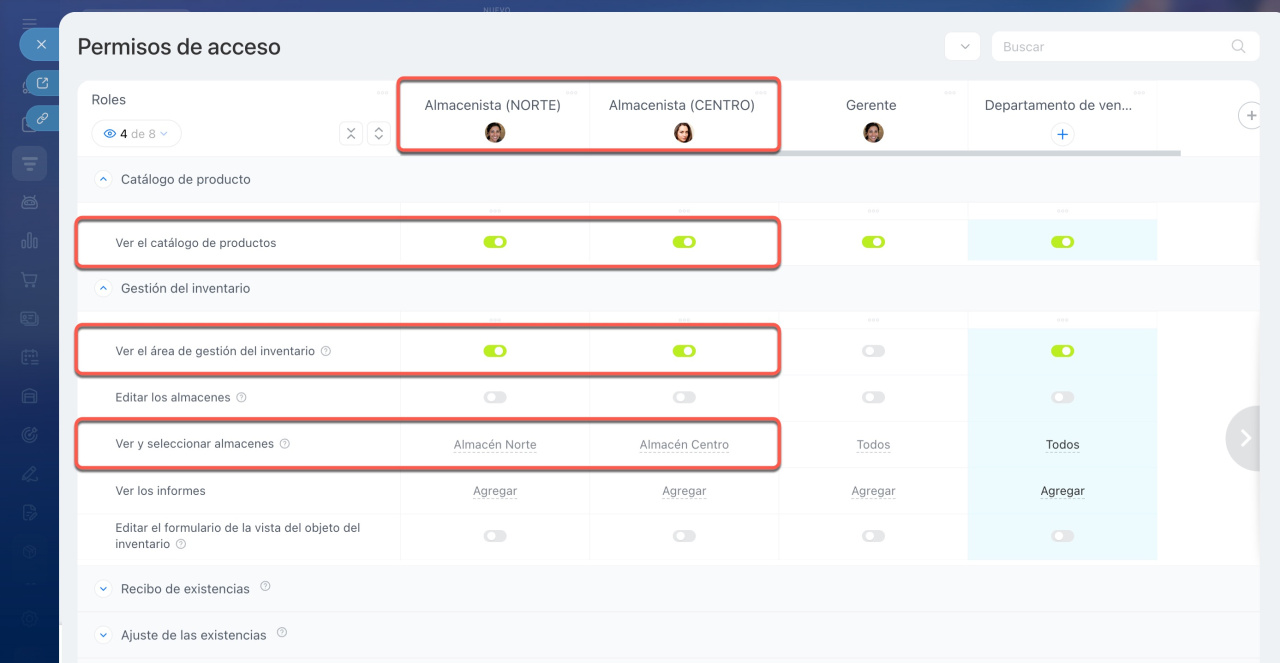The image size is (1280, 663).
Task: Expand all sections using the expand arrows icon
Action: pos(378,133)
